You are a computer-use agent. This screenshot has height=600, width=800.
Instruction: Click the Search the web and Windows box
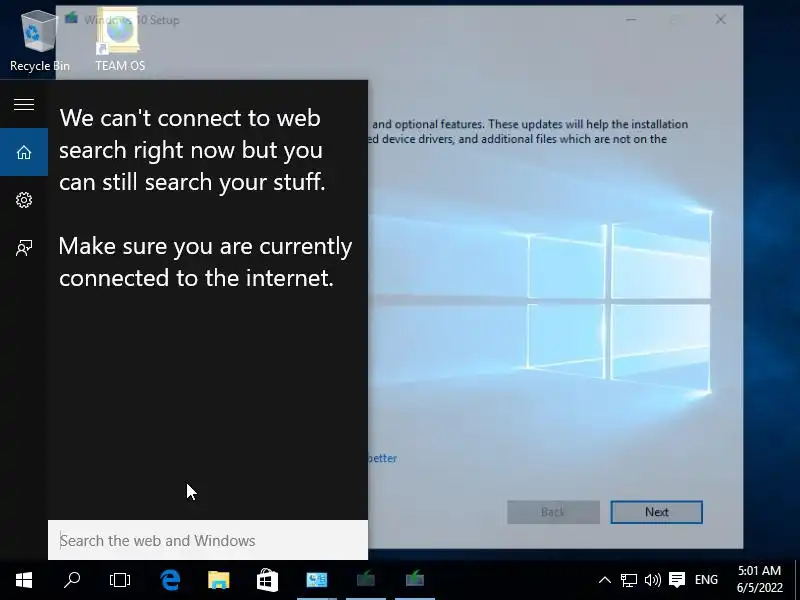click(208, 540)
